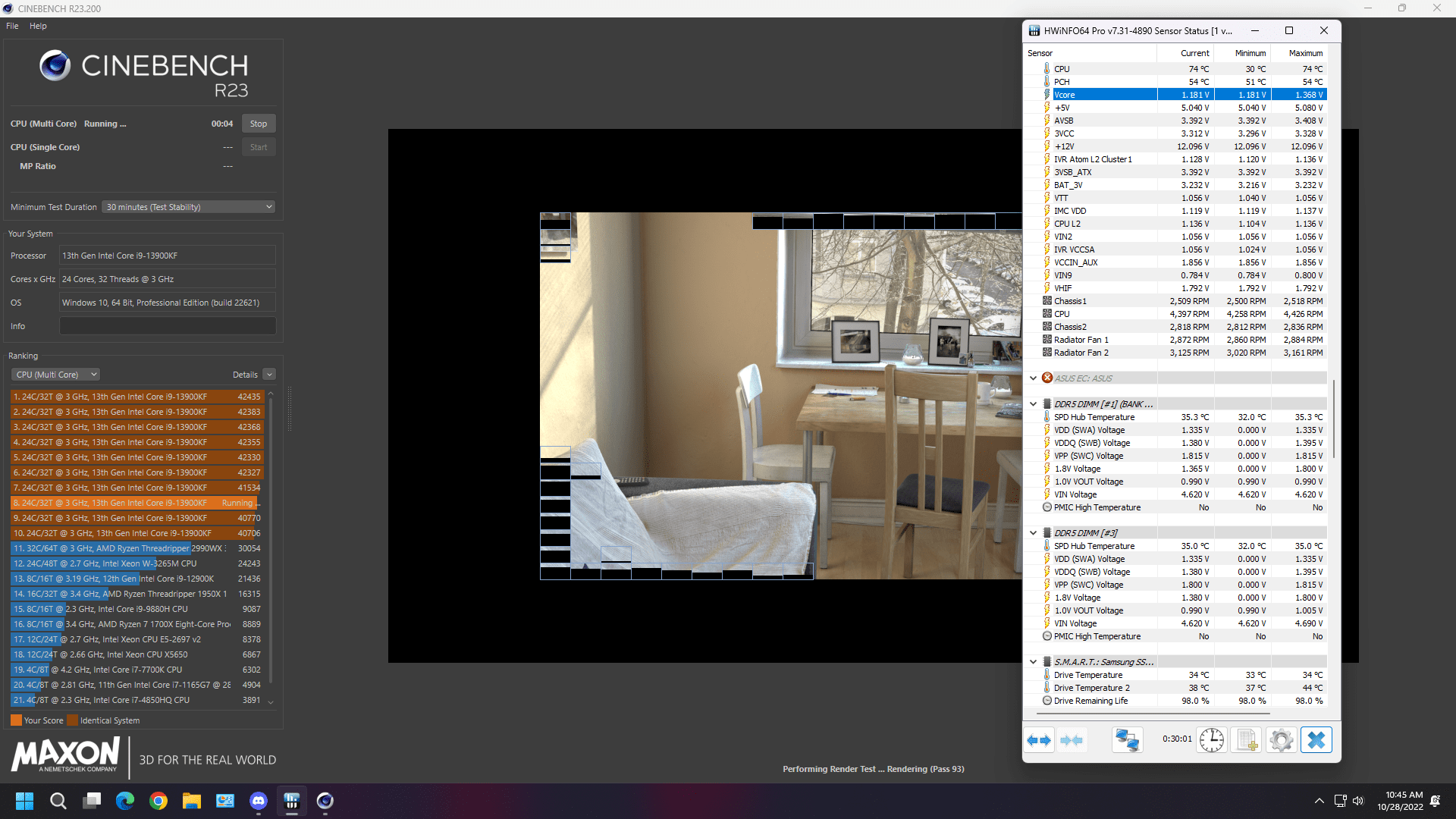The image size is (1456, 819).
Task: Select the +12V sensor row
Action: tap(1175, 146)
